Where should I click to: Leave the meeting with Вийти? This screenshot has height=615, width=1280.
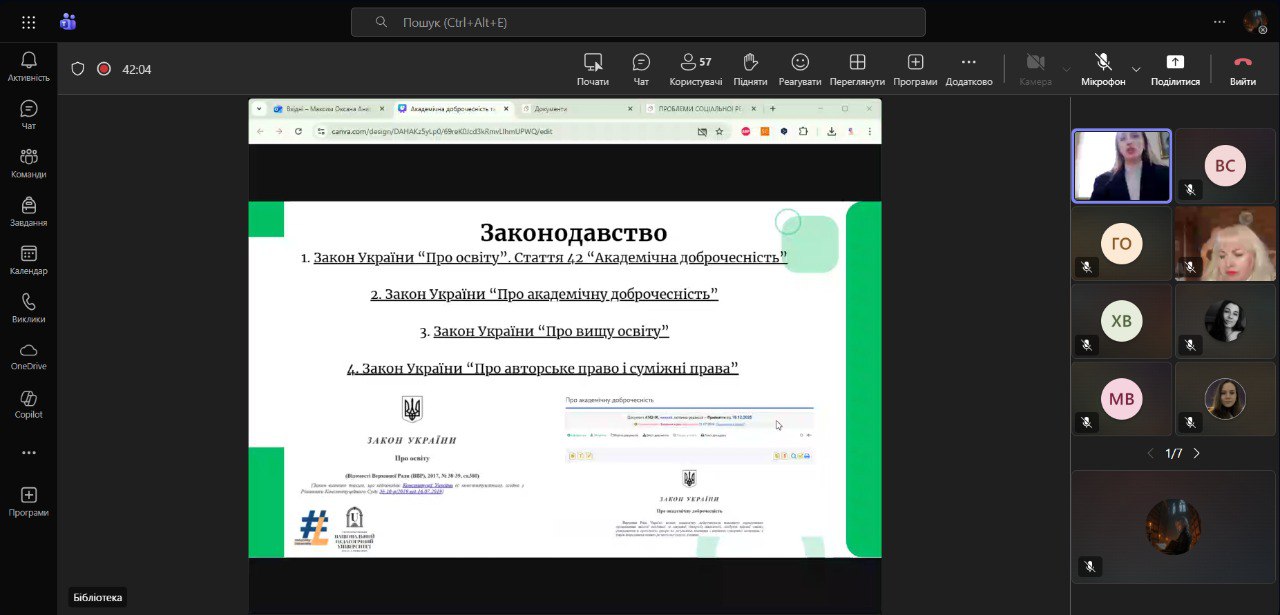pyautogui.click(x=1243, y=68)
